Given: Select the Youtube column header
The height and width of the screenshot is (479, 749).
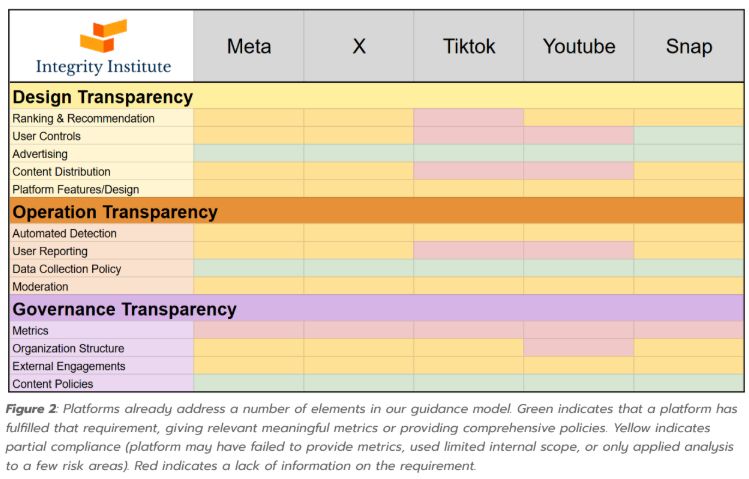Looking at the screenshot, I should (578, 46).
